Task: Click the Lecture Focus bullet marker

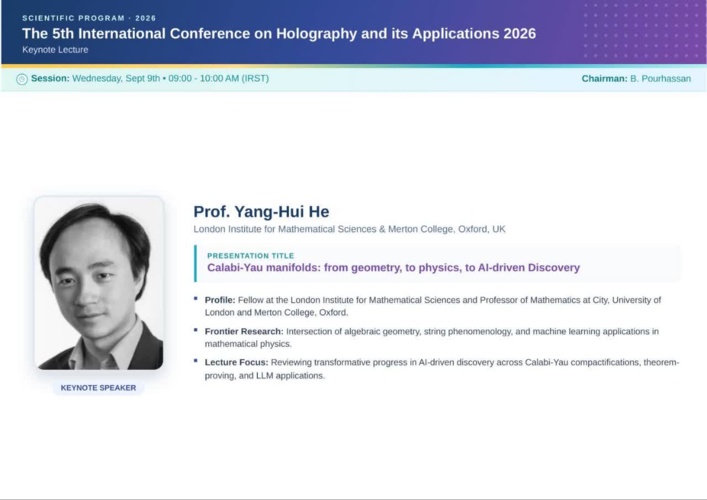Action: [x=196, y=361]
